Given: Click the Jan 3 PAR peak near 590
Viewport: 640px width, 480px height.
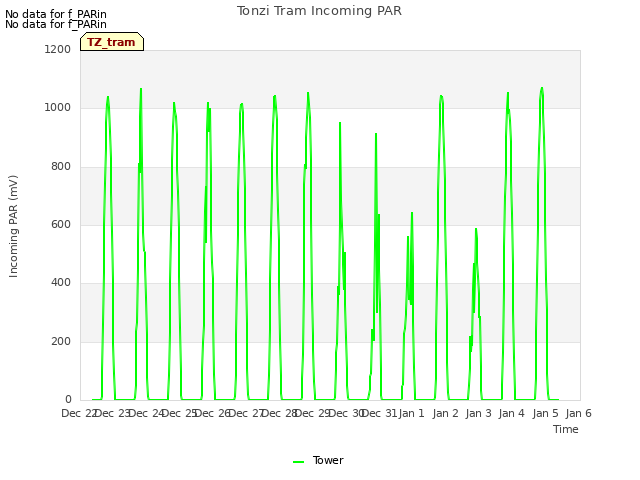Looking at the screenshot, I should tap(476, 229).
